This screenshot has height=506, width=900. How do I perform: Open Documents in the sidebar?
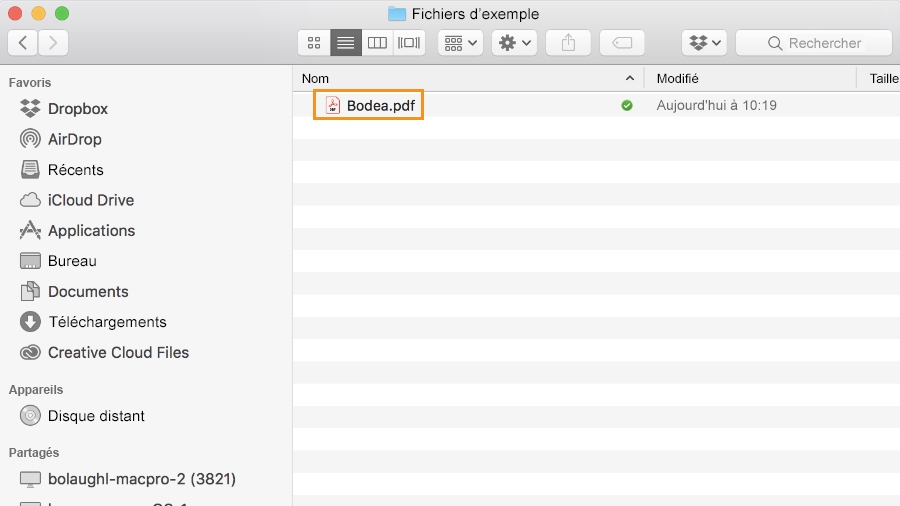coord(74,291)
